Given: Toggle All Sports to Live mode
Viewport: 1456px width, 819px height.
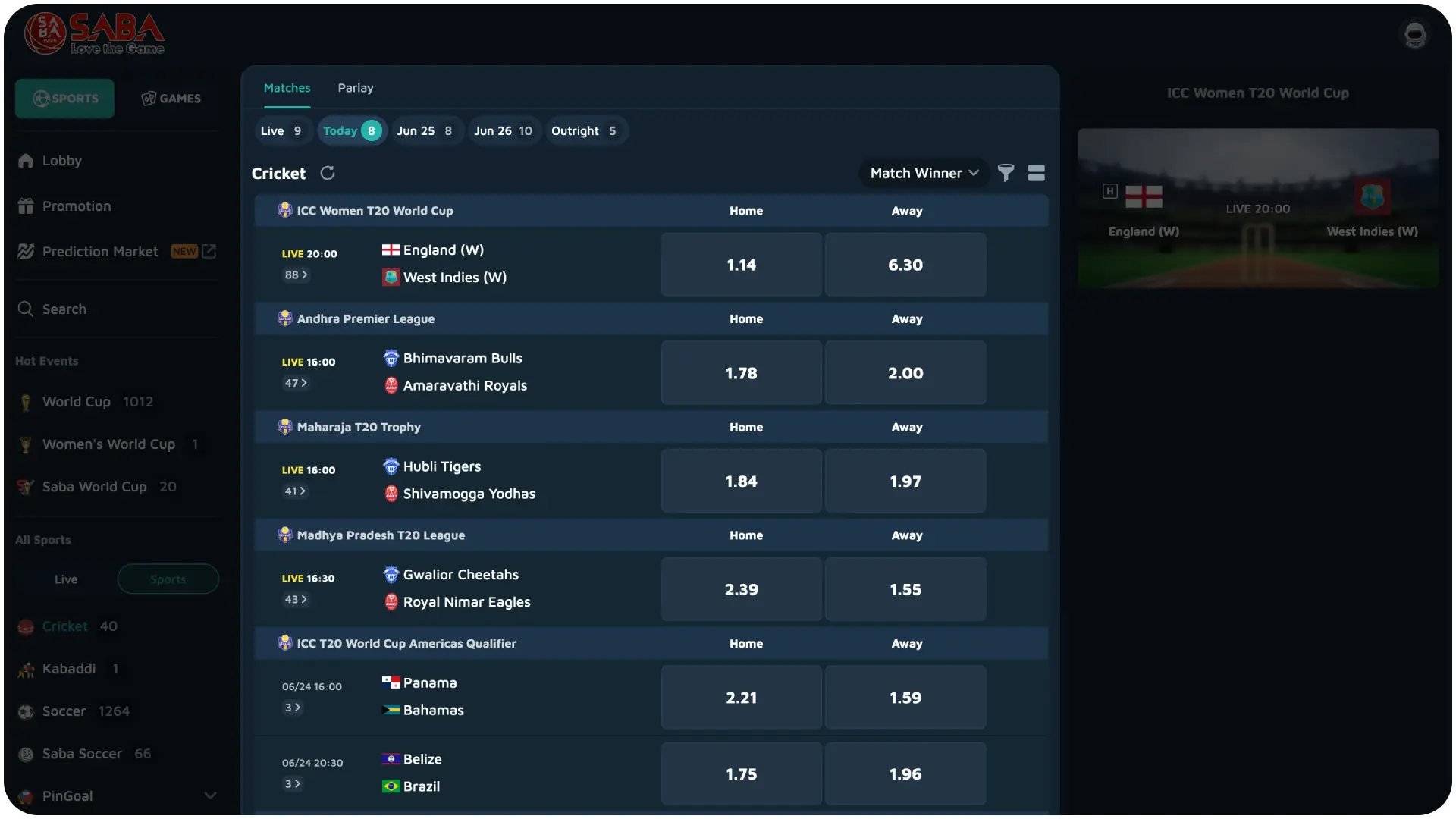Looking at the screenshot, I should pos(66,579).
